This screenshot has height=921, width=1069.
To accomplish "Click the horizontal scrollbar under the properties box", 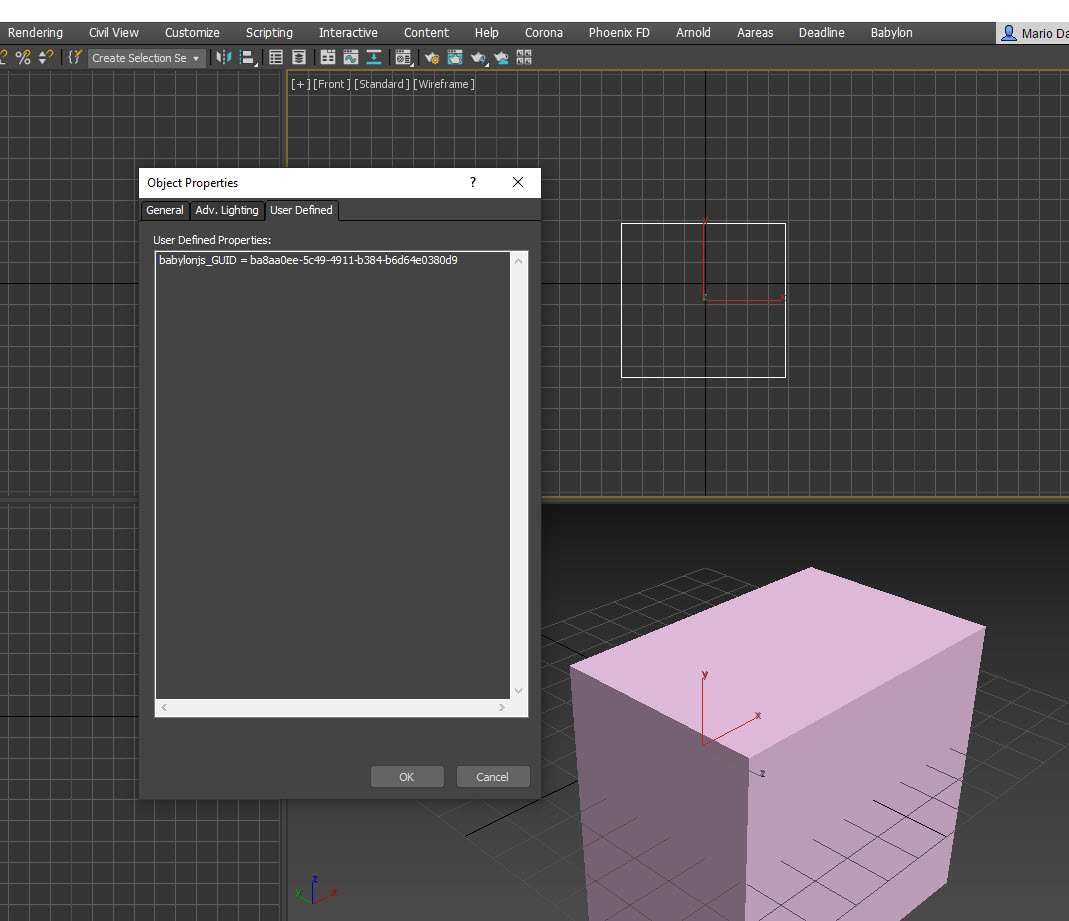I will [332, 708].
